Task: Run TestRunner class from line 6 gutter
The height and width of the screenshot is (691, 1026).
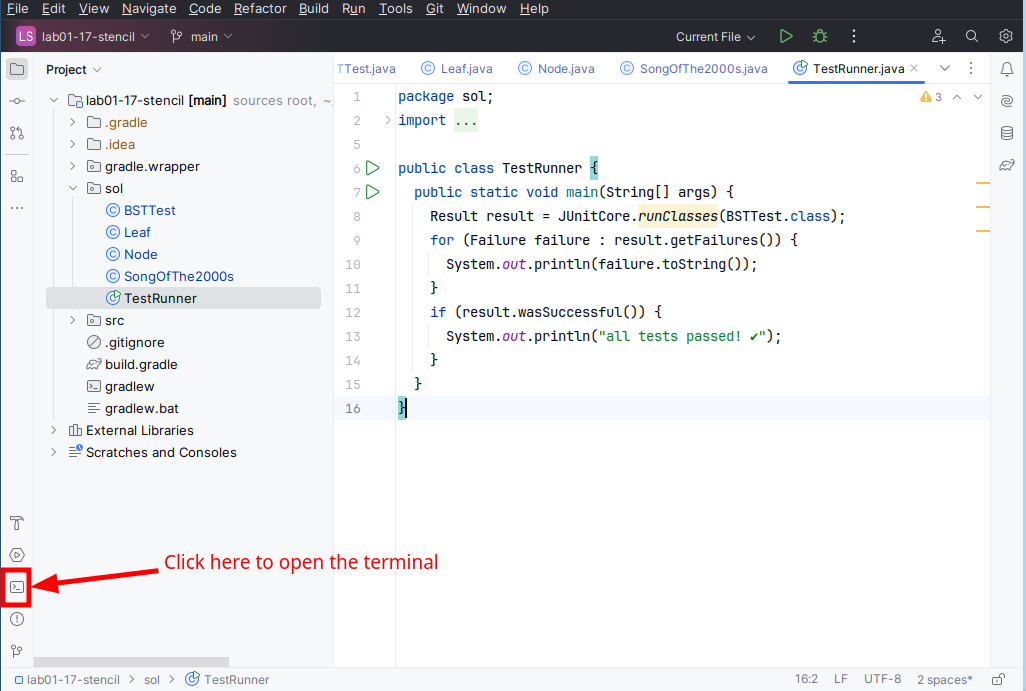Action: [373, 168]
